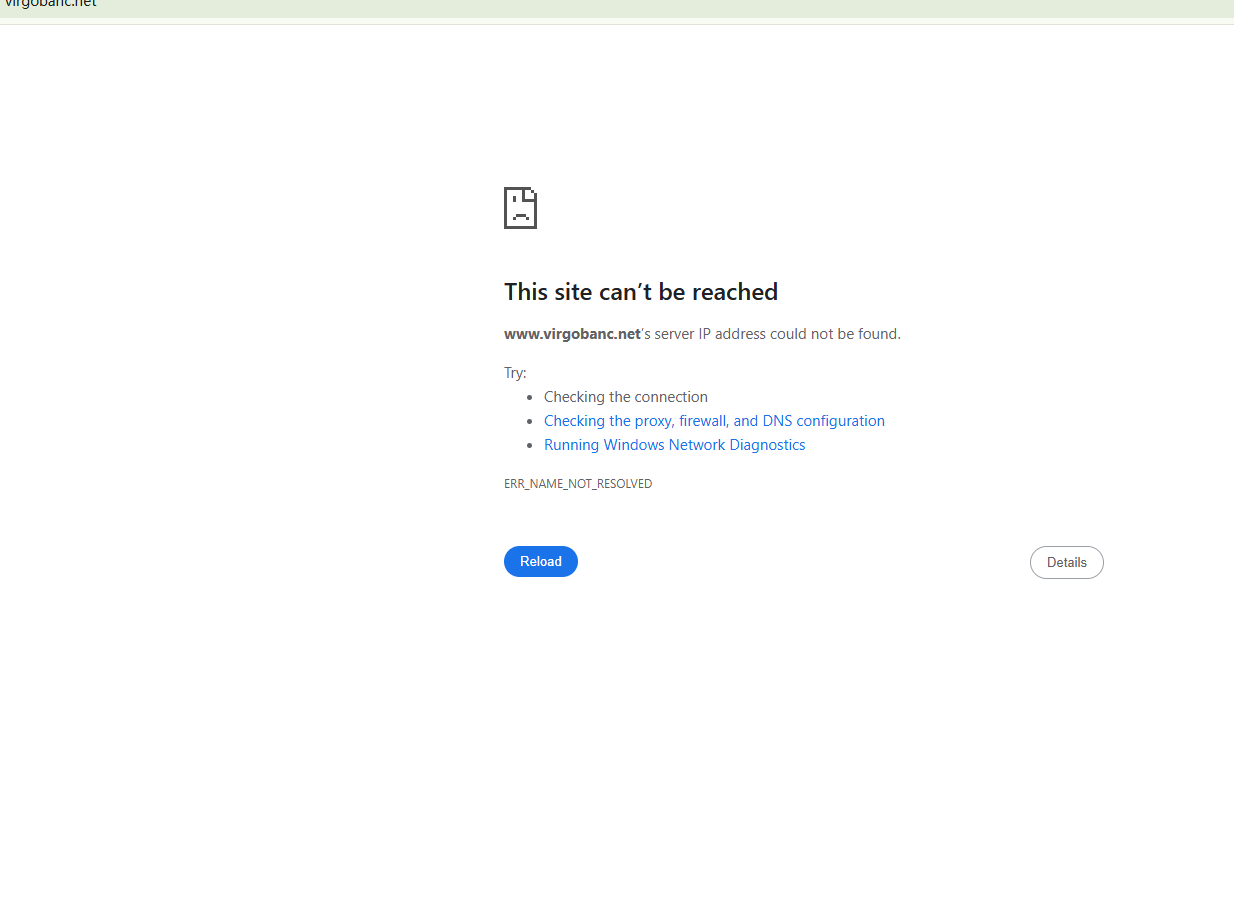Viewport: 1234px width, 910px height.
Task: Open proxy, firewall, and DNS configuration link
Action: point(714,421)
